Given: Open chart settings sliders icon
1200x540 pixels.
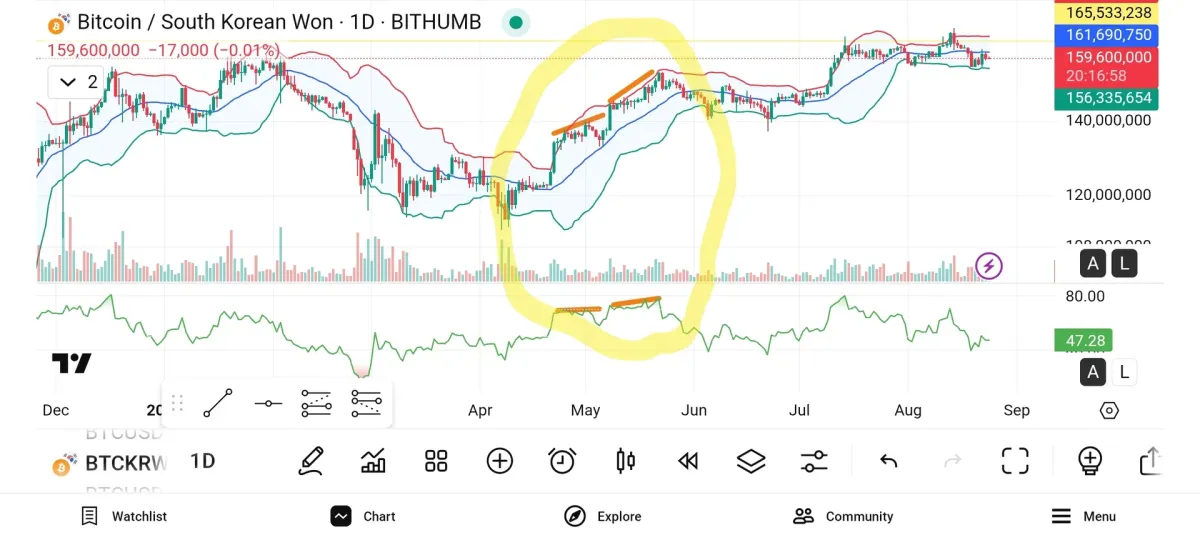Looking at the screenshot, I should point(814,461).
